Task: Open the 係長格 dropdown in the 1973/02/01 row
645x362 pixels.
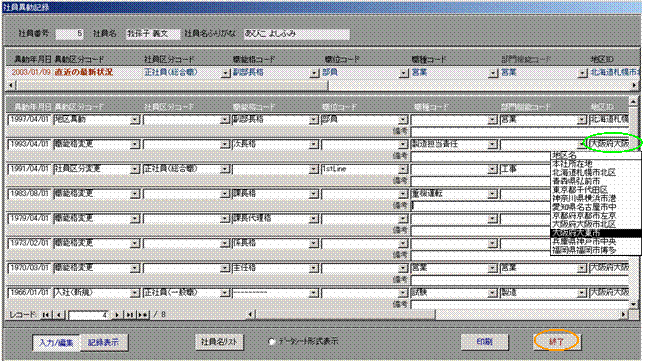Action: pos(314,243)
